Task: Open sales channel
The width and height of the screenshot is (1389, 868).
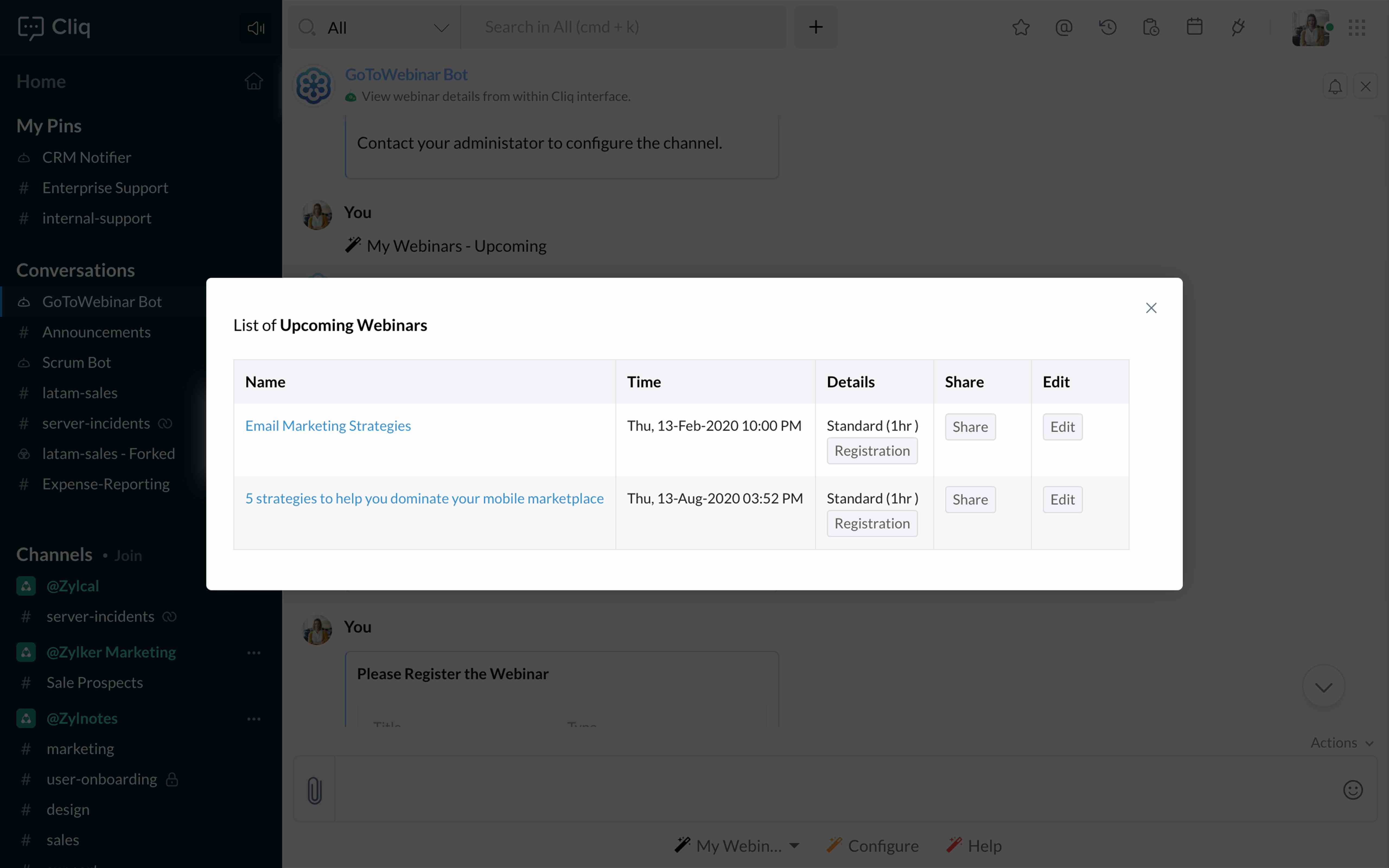Action: coord(63,840)
